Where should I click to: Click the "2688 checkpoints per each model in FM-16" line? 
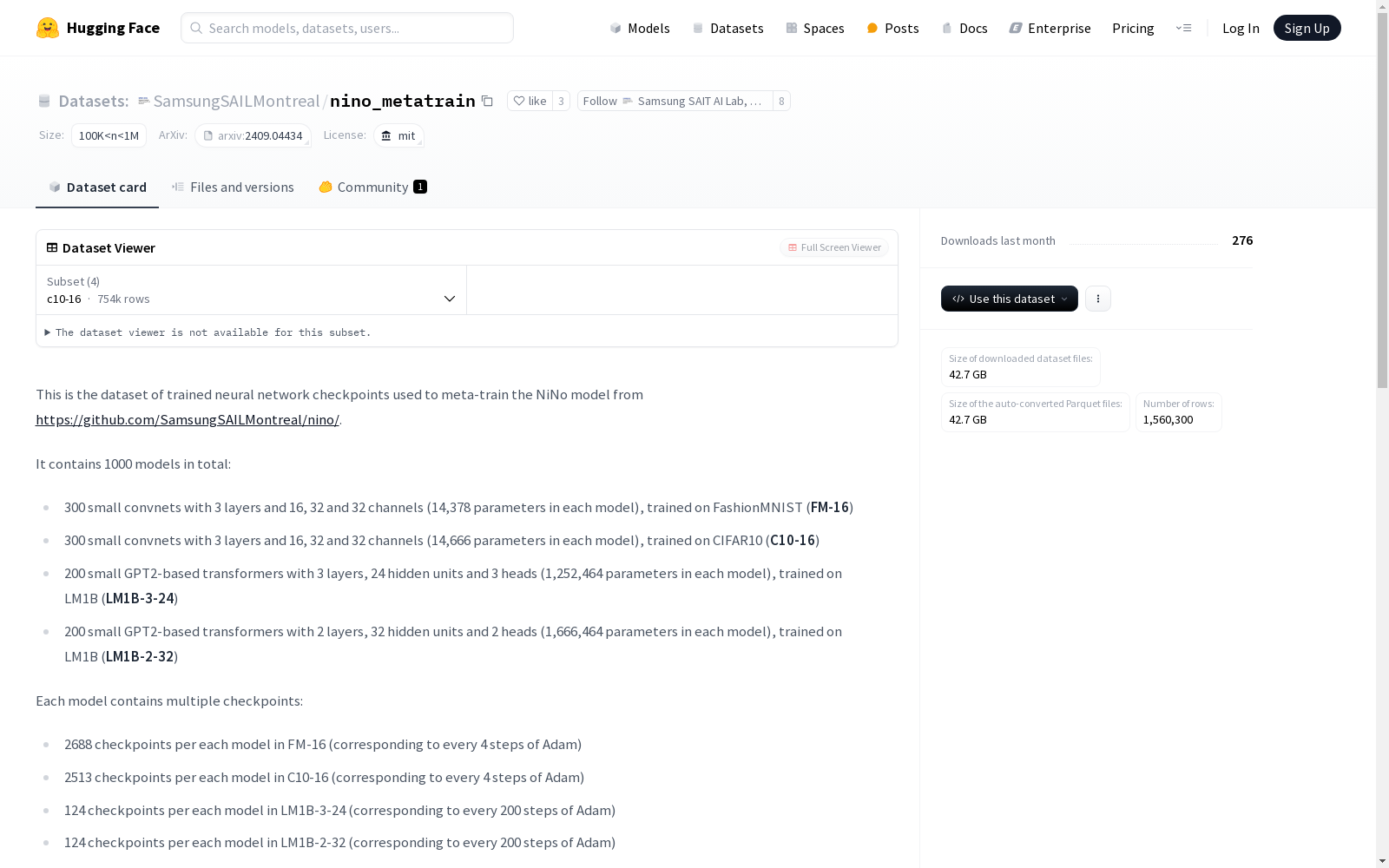(323, 744)
